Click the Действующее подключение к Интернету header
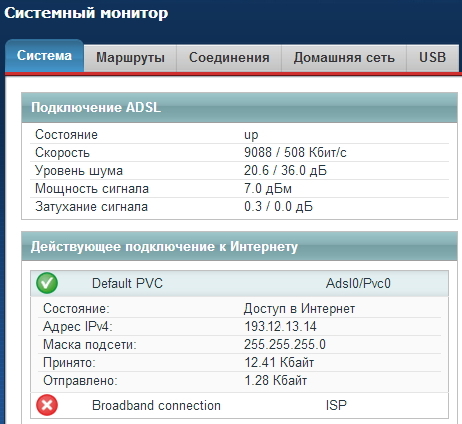 coord(239,247)
